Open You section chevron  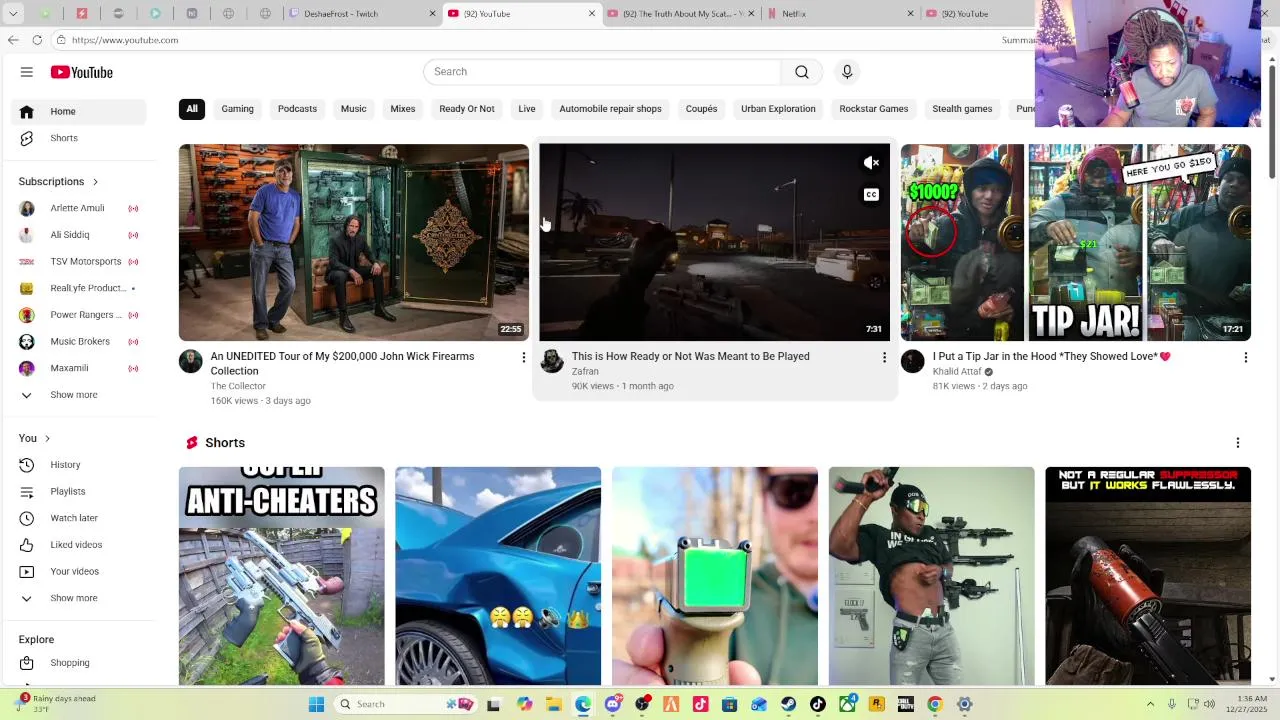(46, 439)
